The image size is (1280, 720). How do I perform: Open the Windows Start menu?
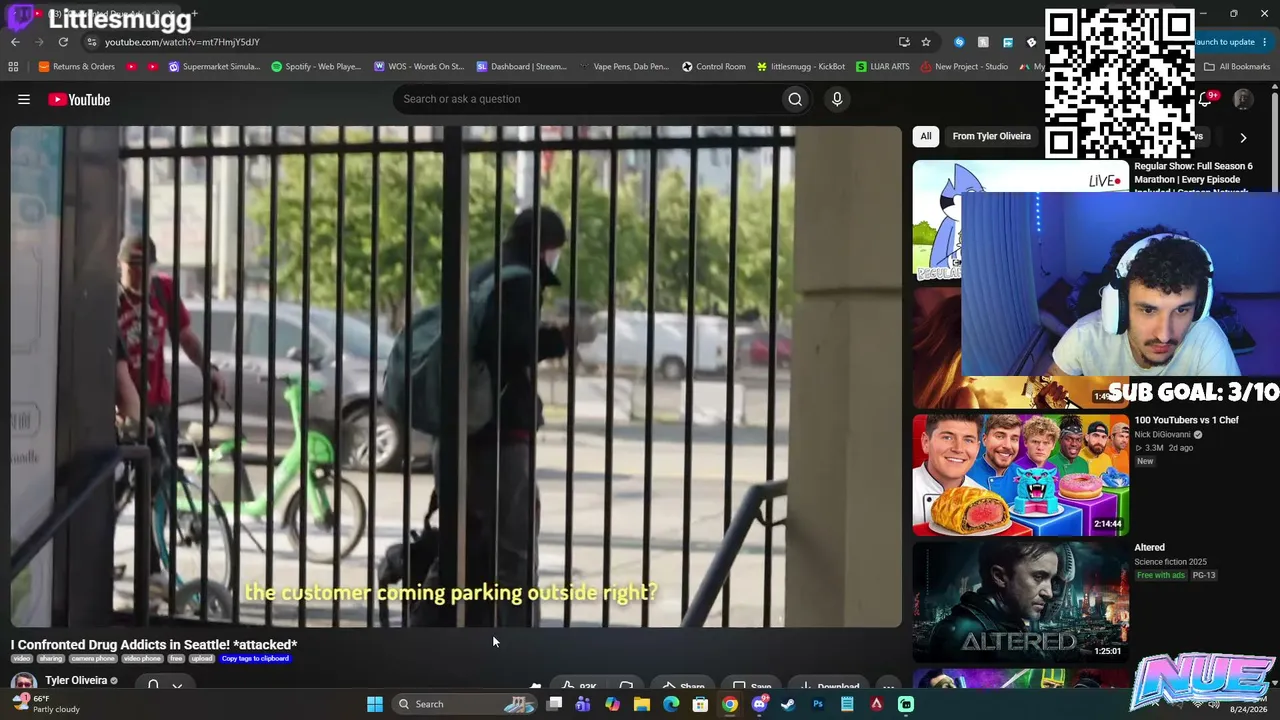(x=375, y=704)
